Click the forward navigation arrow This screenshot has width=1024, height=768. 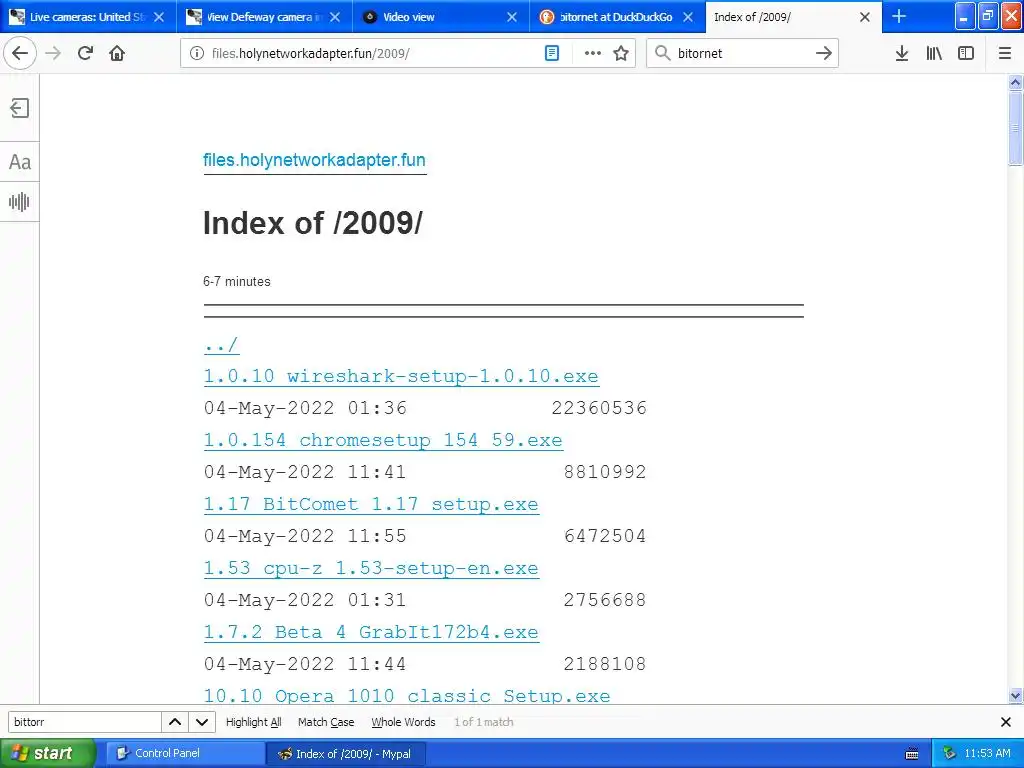[53, 53]
